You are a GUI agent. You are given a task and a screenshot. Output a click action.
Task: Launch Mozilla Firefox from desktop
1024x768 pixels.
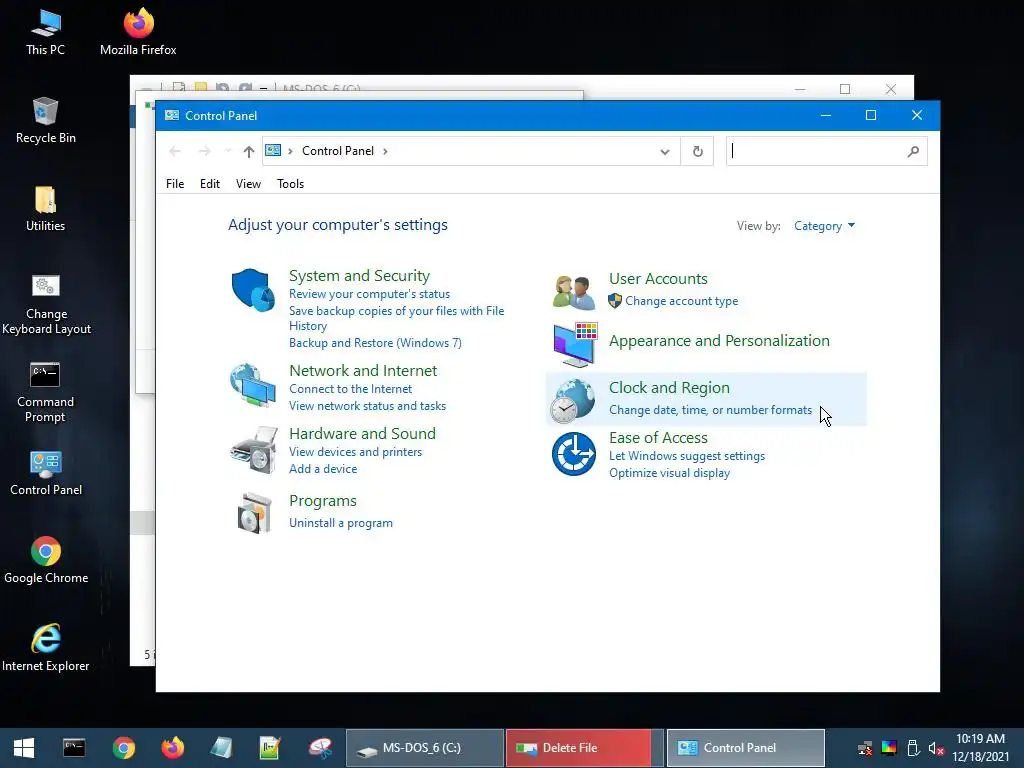pos(138,32)
